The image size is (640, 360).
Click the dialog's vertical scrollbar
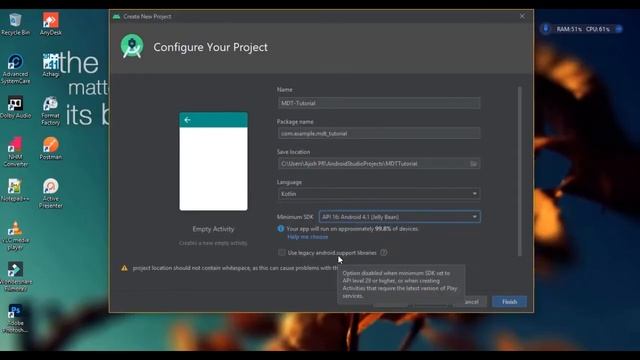click(x=520, y=171)
